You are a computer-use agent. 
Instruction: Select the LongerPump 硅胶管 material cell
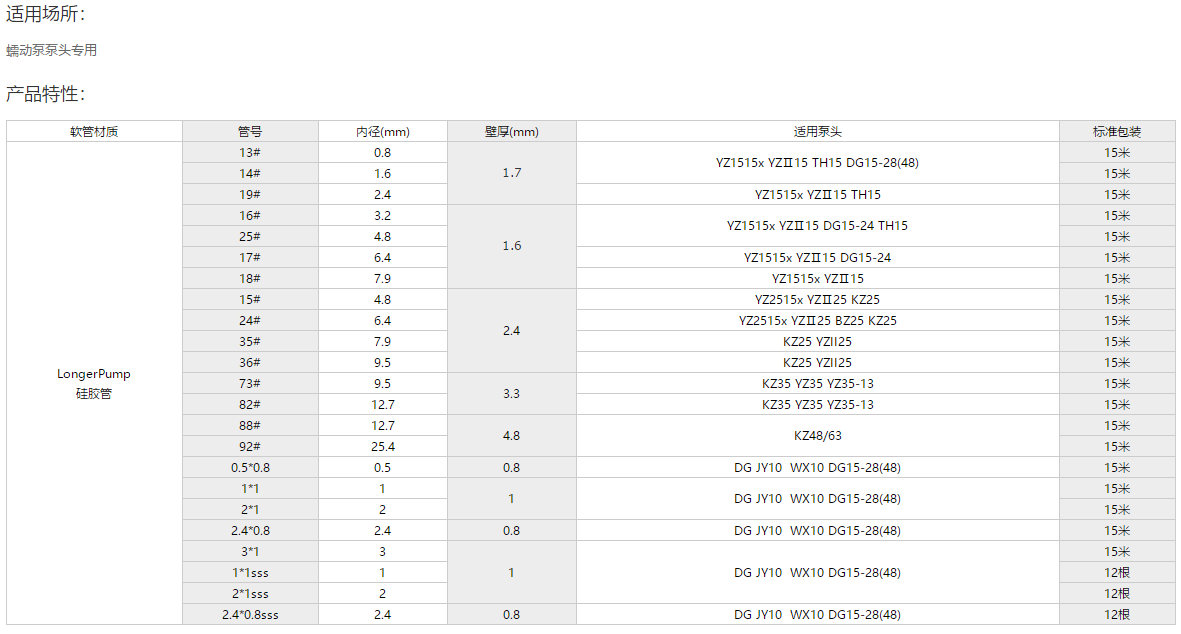[x=94, y=383]
